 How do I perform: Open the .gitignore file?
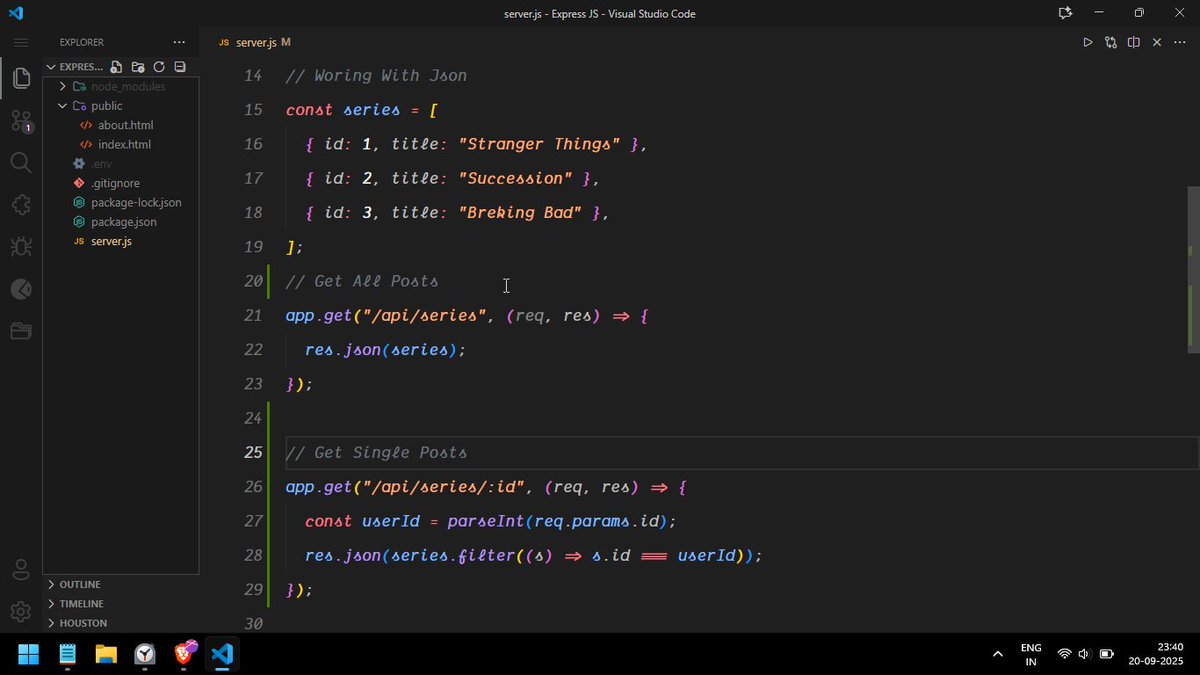pyautogui.click(x=115, y=183)
